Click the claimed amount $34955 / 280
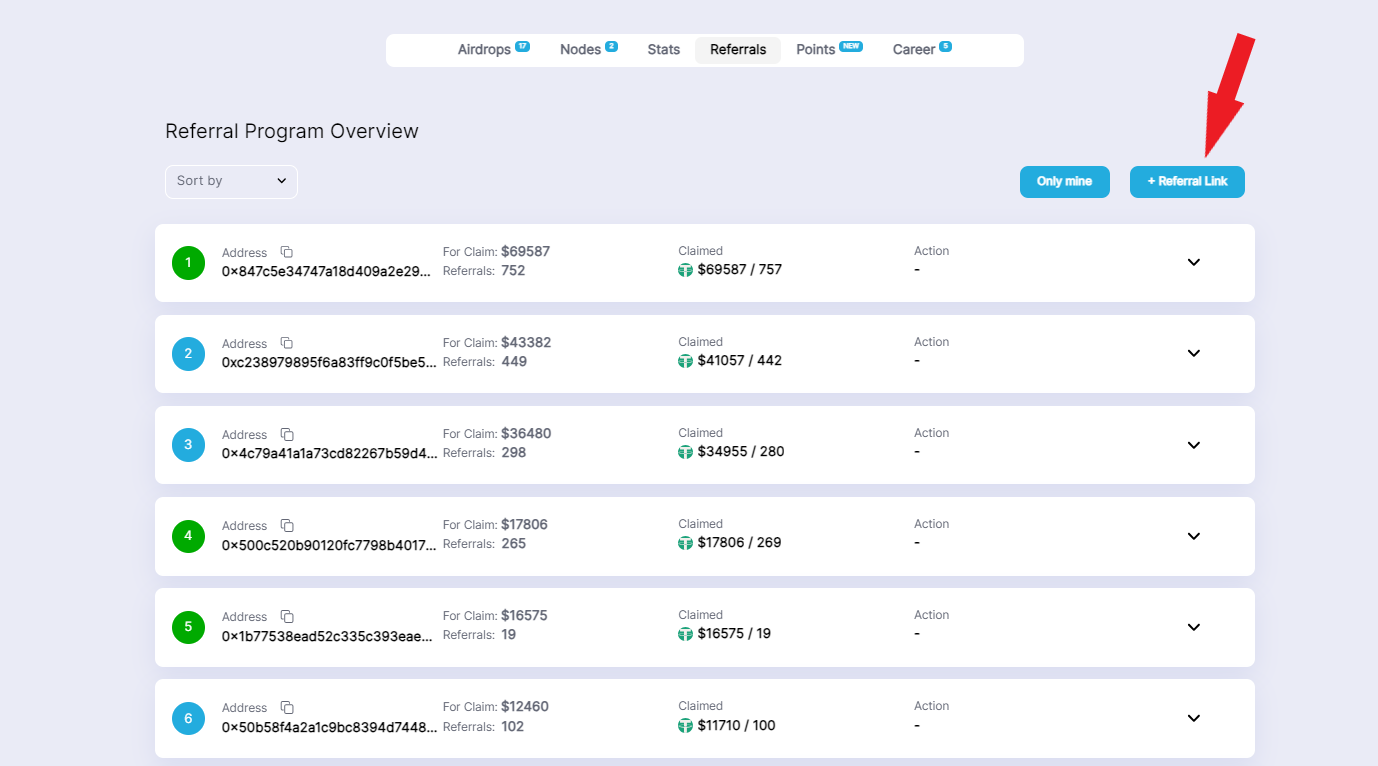Viewport: 1378px width, 766px height. (x=741, y=452)
